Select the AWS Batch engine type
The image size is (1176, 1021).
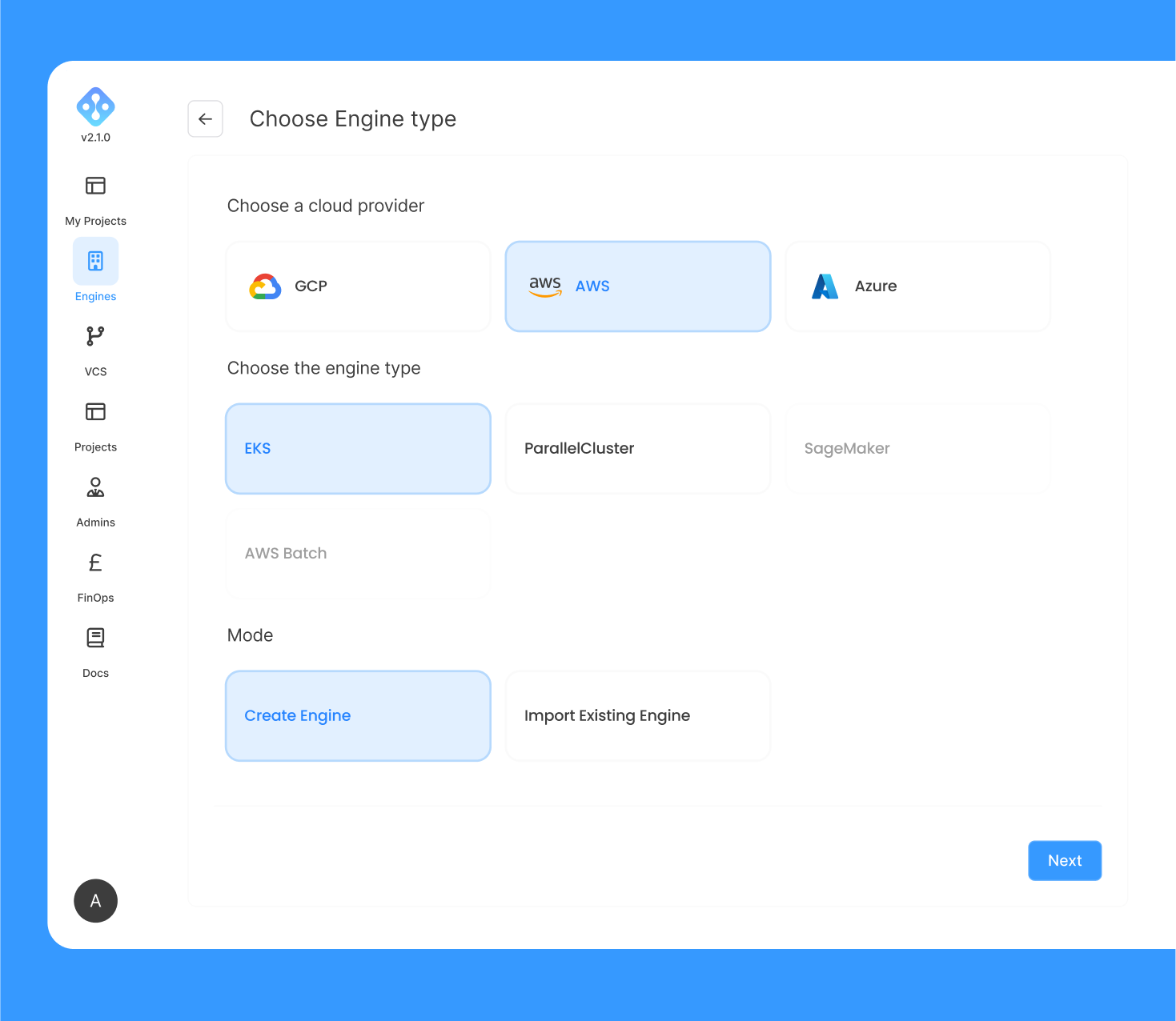(358, 554)
